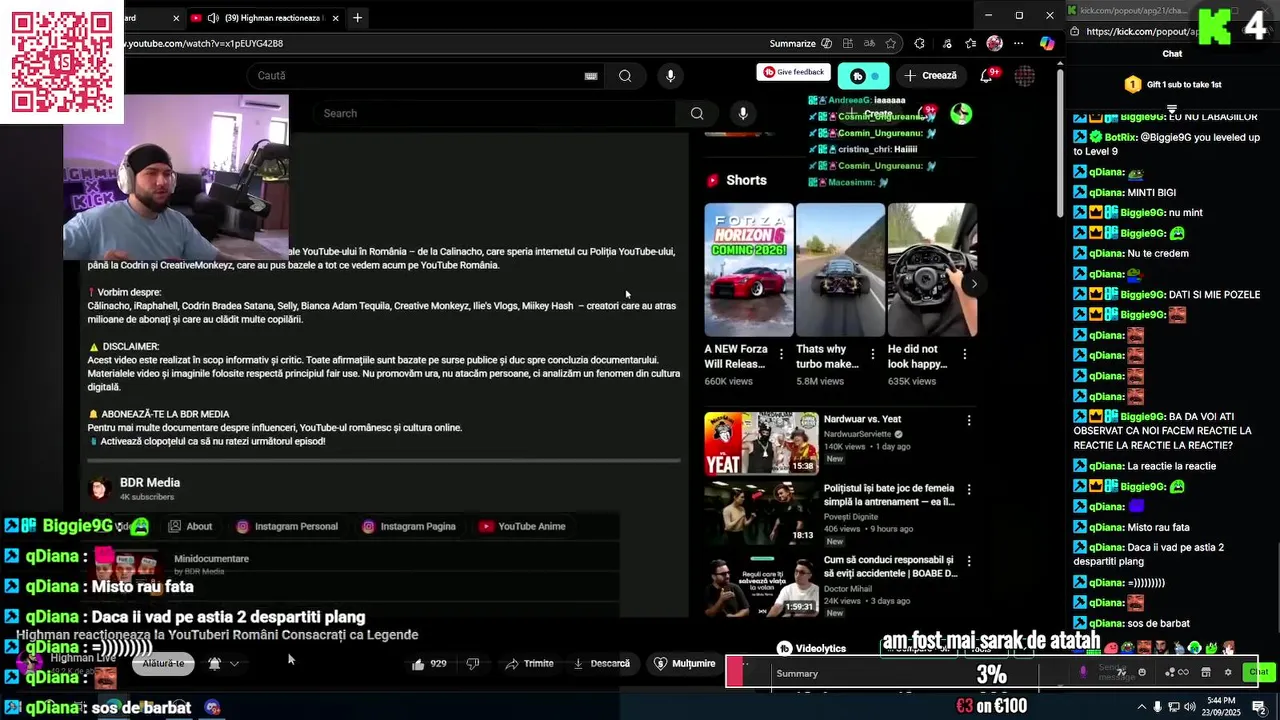
Task: Open the Instagram Personal link
Action: tap(287, 527)
